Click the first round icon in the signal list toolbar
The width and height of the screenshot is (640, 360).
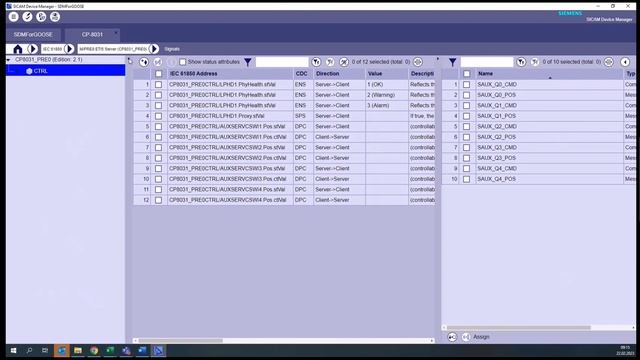[x=144, y=62]
